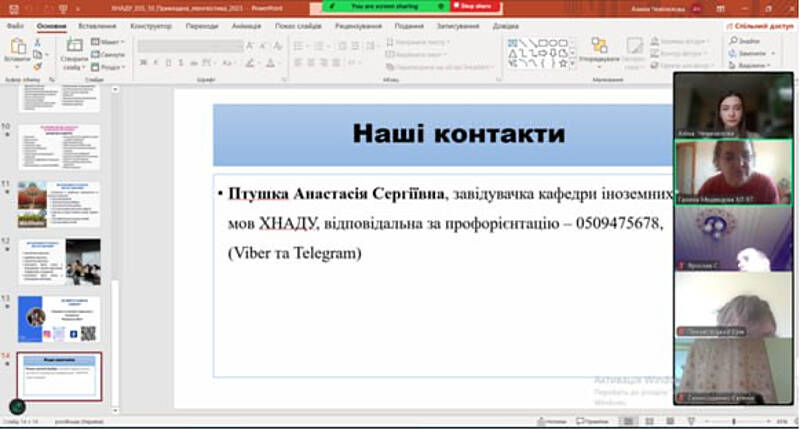The image size is (800, 430).
Task: Click the Cut scissors icon
Action: tap(37, 43)
